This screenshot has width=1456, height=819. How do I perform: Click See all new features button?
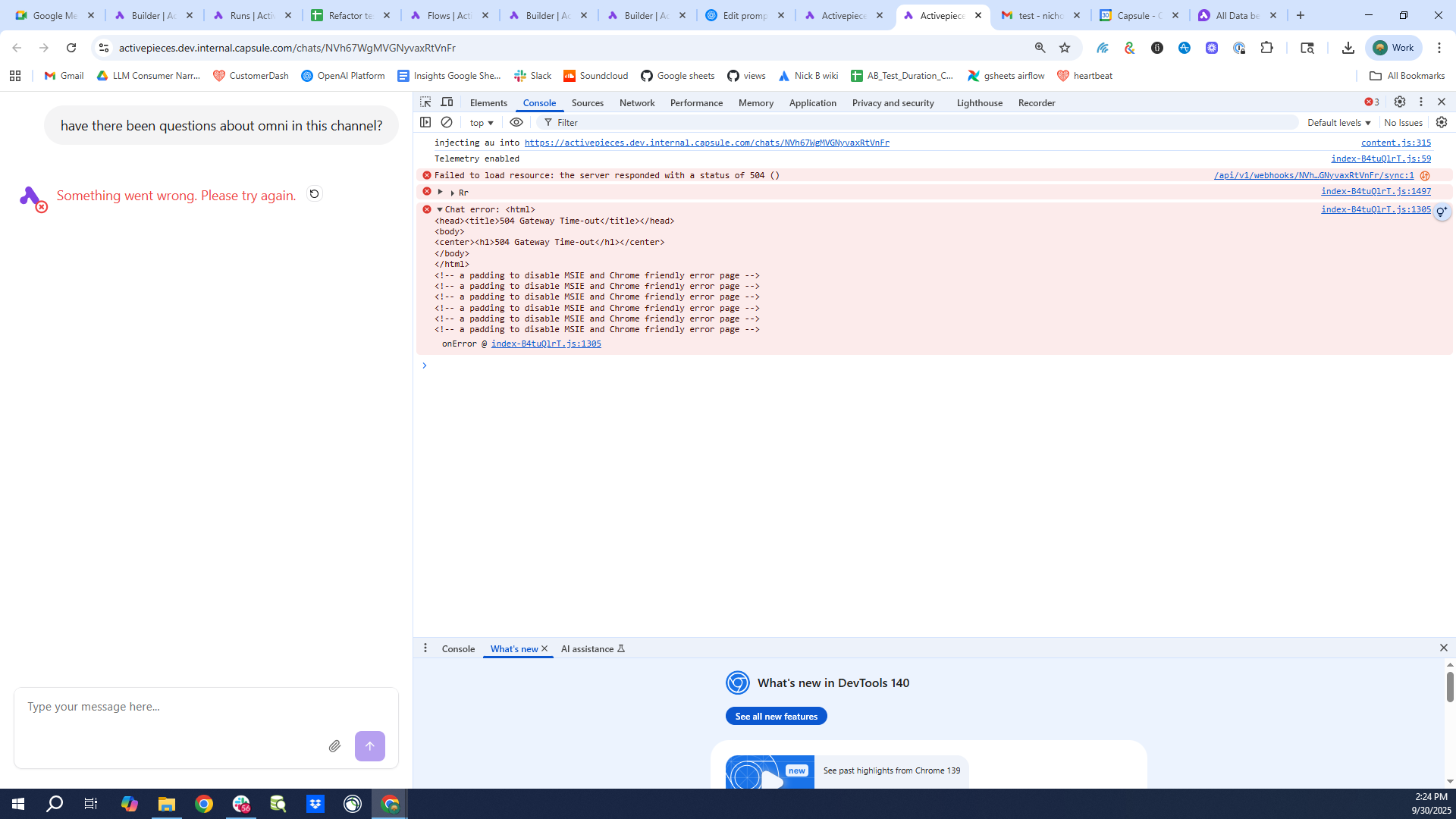pos(776,717)
